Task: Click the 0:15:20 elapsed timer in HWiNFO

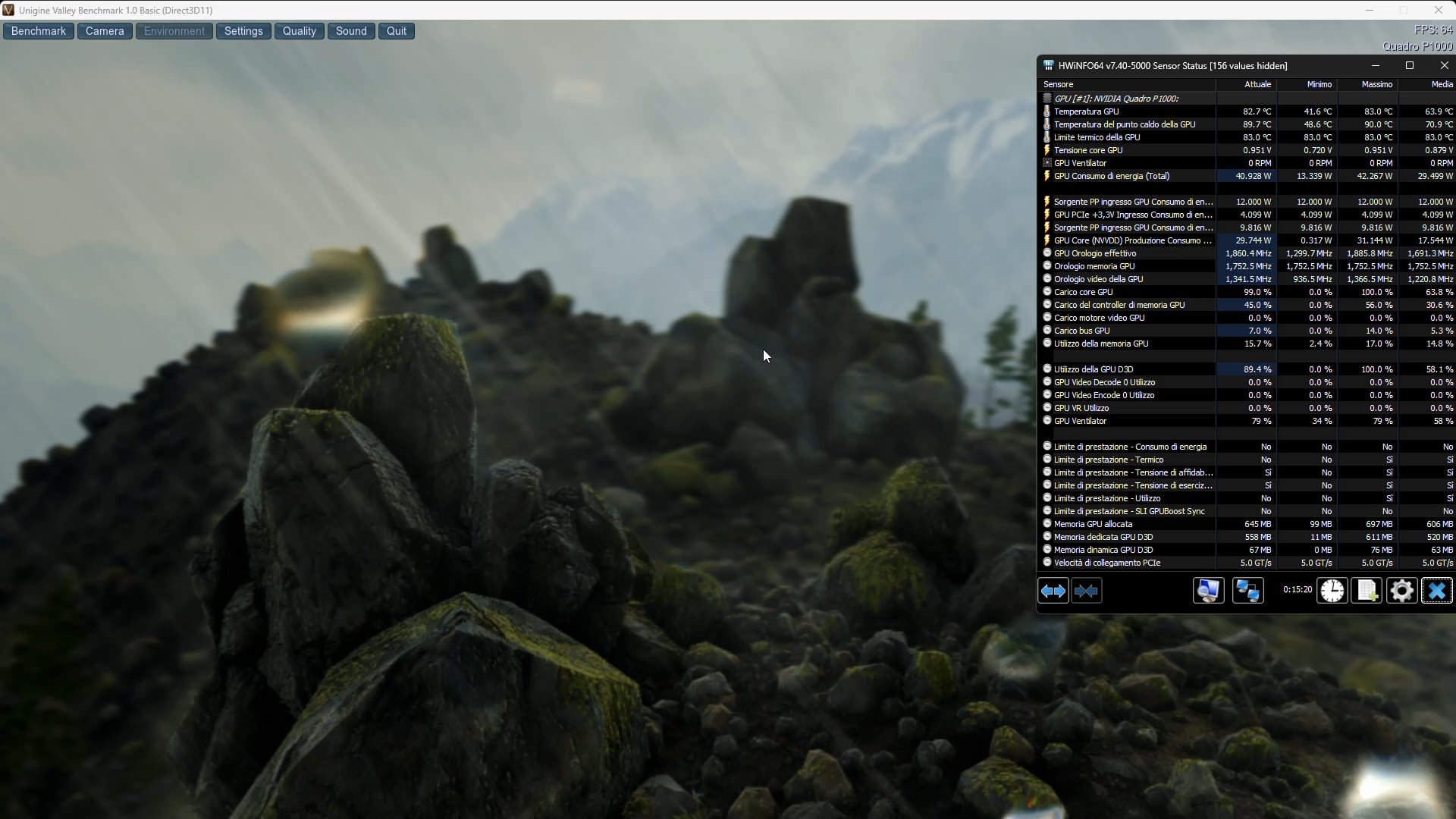Action: [x=1298, y=589]
